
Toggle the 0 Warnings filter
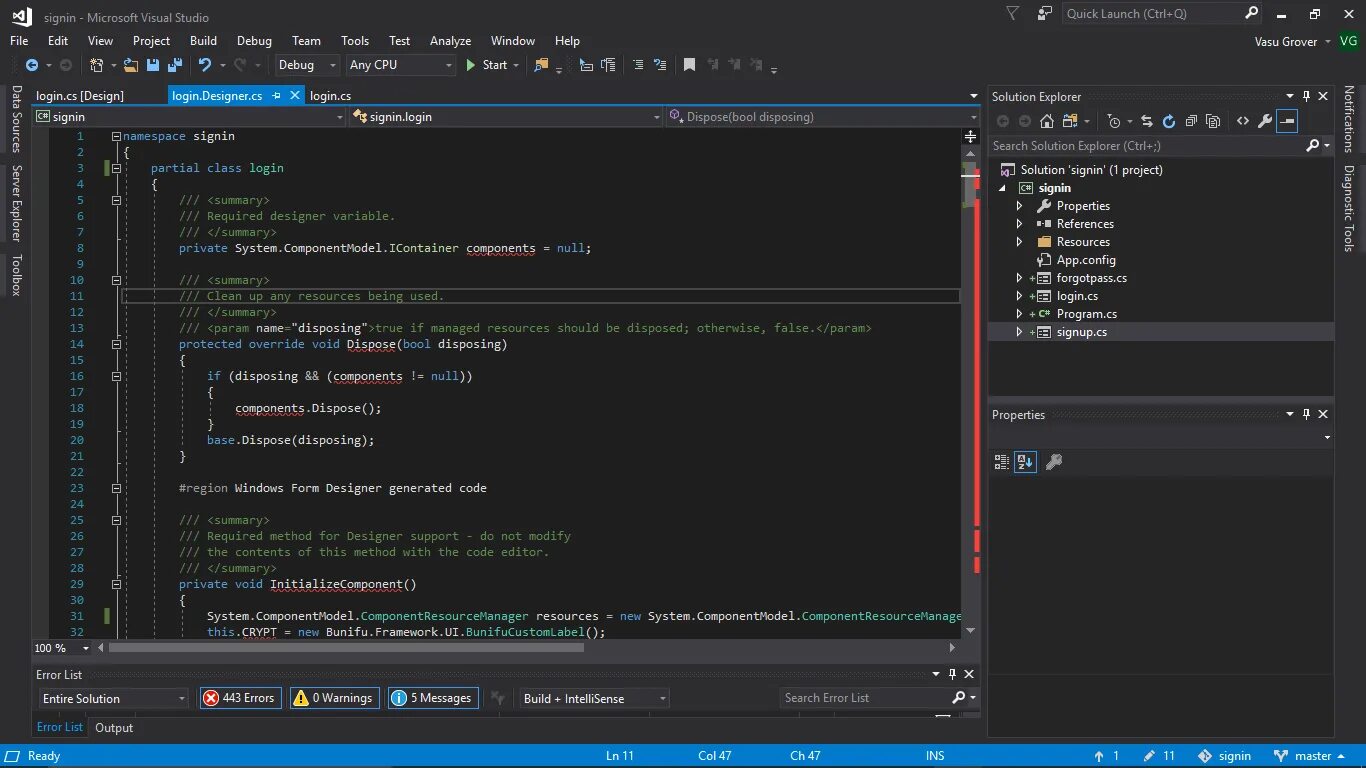point(333,698)
